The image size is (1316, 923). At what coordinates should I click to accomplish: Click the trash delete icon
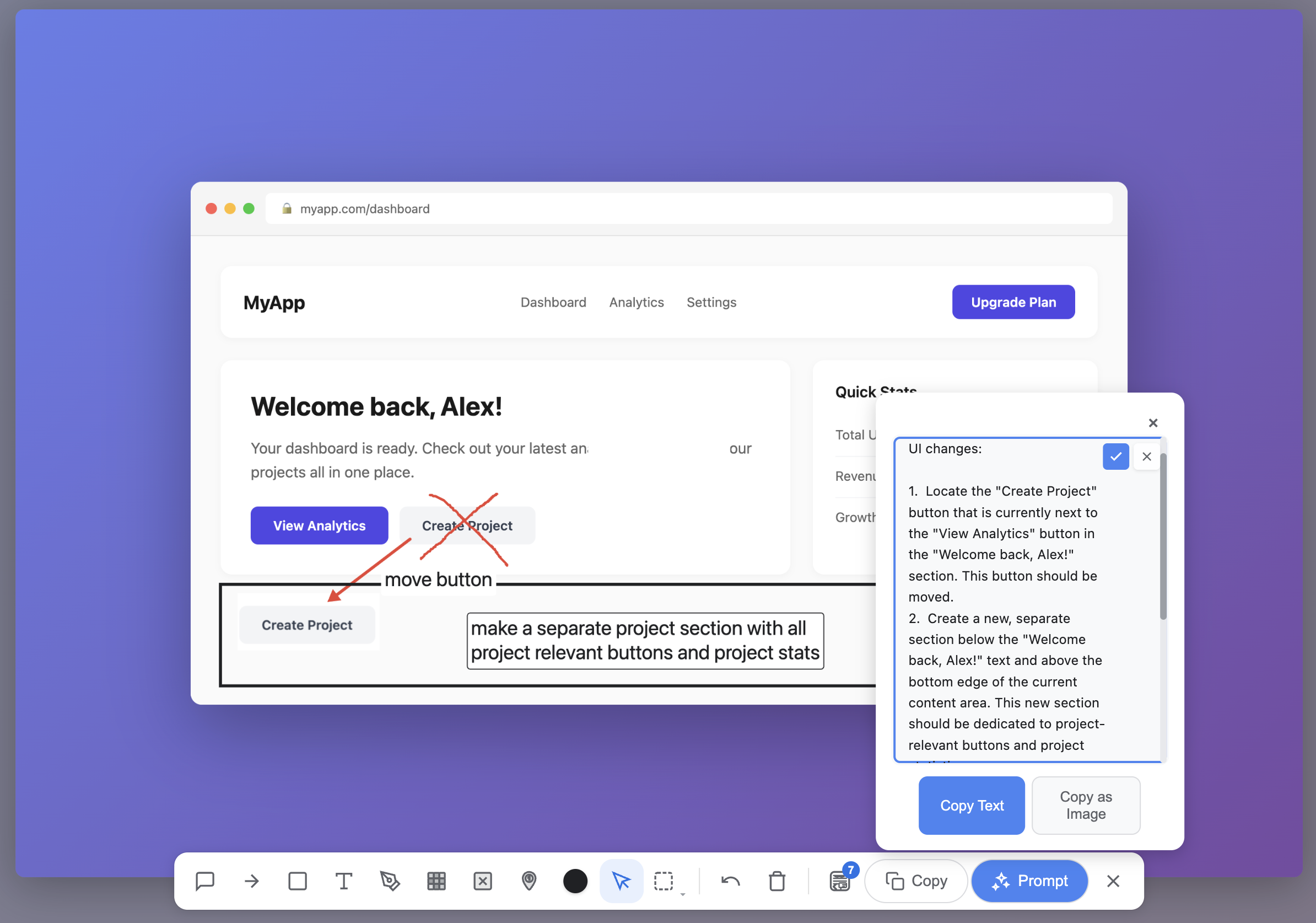coord(776,881)
